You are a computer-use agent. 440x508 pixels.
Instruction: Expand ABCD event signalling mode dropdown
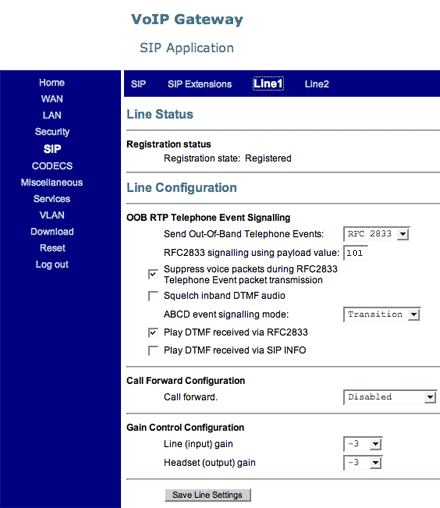point(382,314)
